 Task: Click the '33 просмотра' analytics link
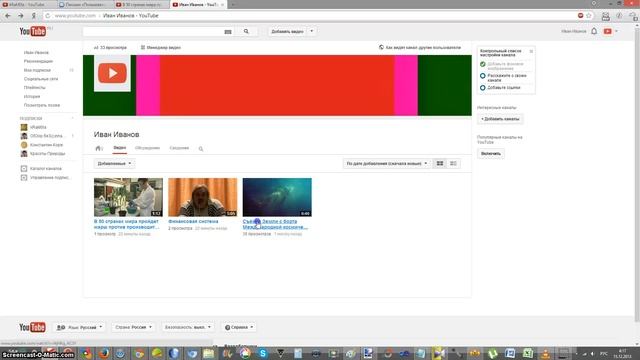coord(110,47)
